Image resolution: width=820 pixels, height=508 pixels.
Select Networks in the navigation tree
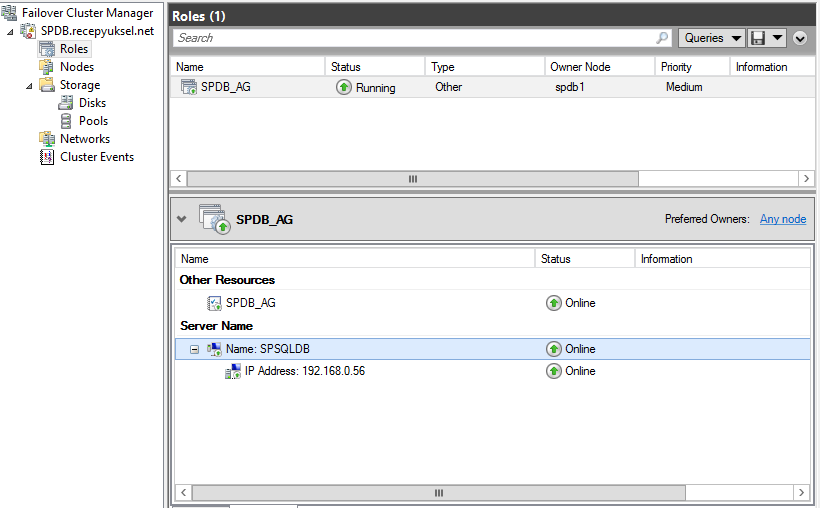(x=85, y=139)
